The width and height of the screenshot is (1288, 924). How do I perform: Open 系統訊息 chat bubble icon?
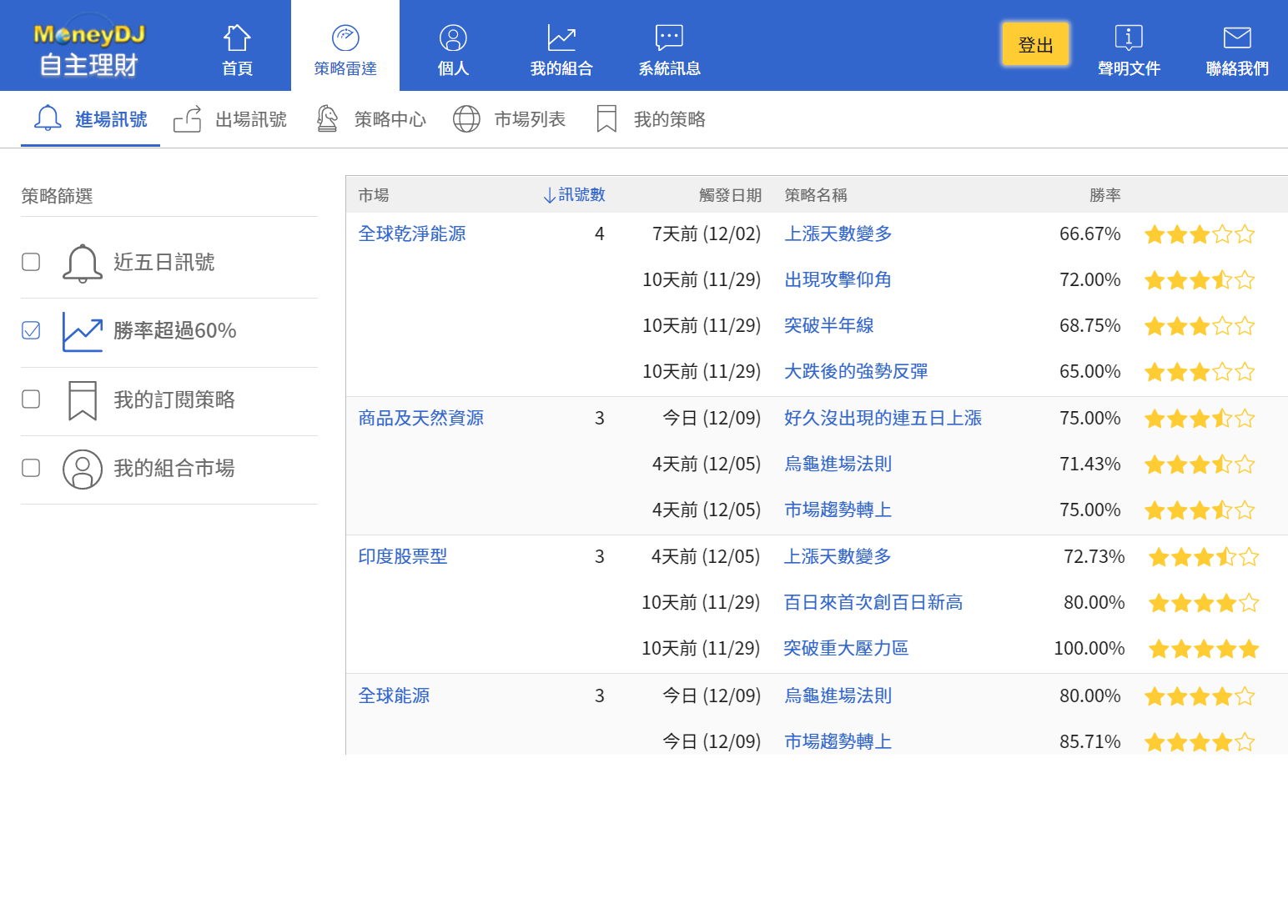(x=669, y=38)
